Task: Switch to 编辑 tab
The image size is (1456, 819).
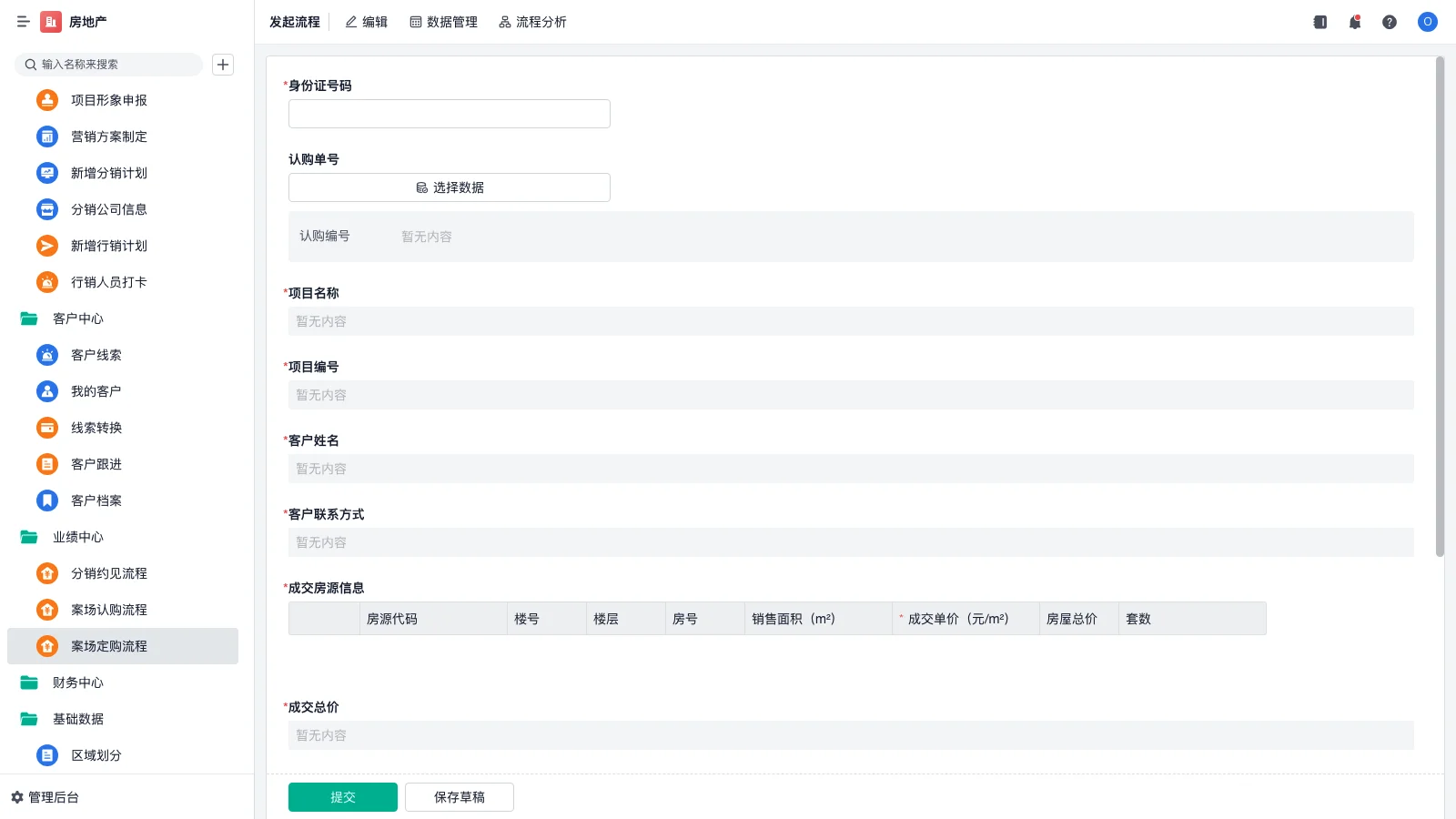Action: [x=367, y=22]
